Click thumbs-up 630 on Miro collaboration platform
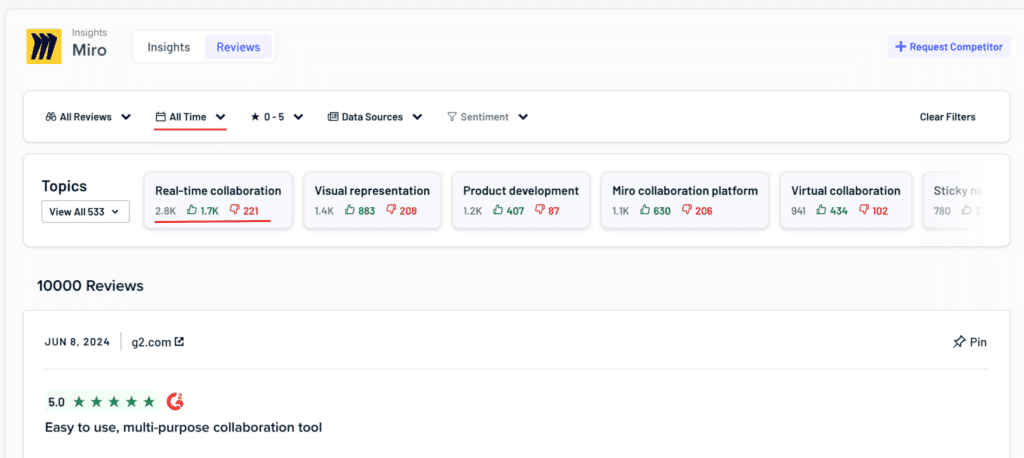 [655, 210]
